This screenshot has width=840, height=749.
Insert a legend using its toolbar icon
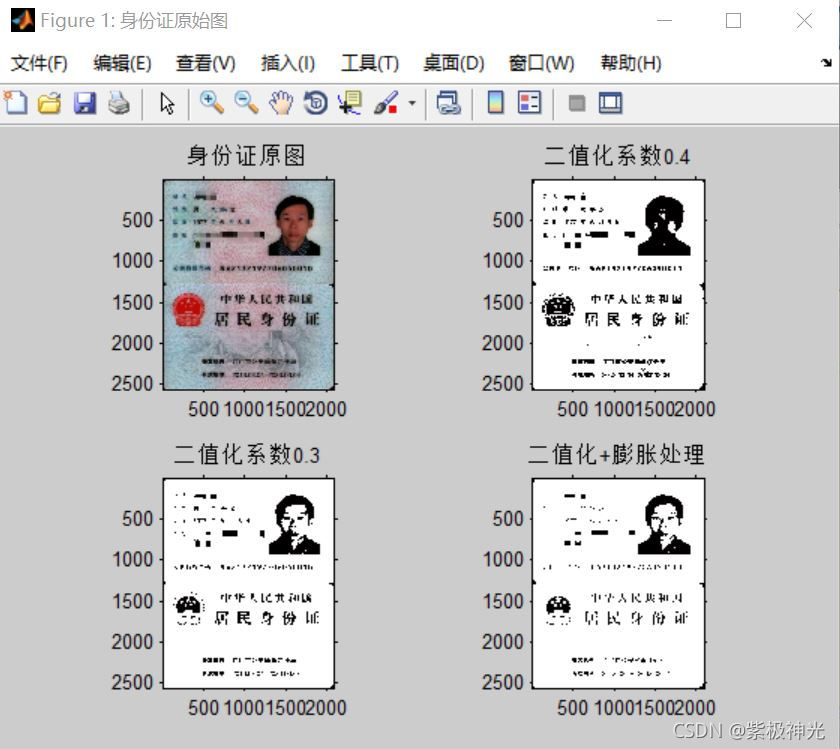[528, 103]
